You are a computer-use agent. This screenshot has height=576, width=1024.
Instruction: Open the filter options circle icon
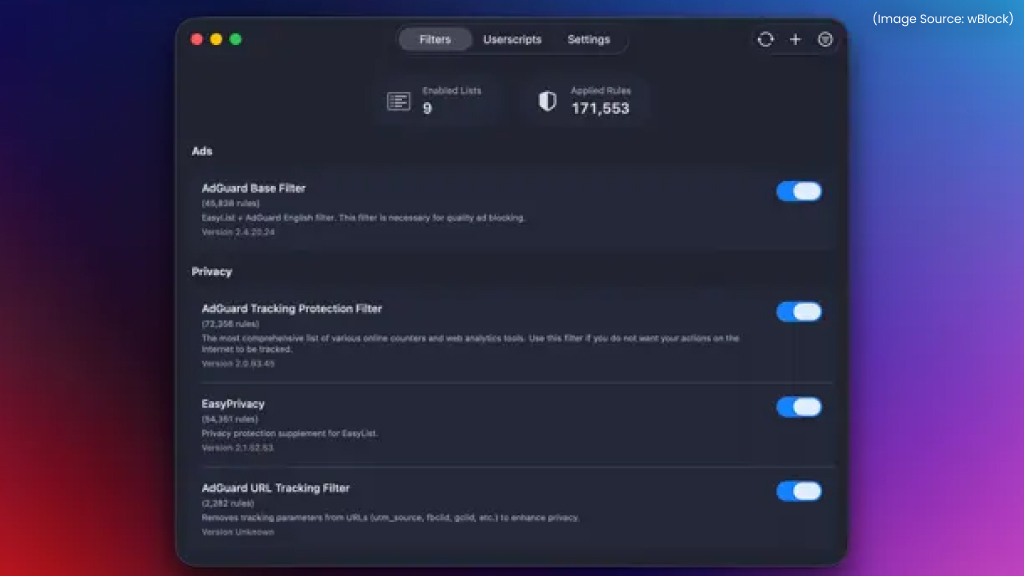[825, 39]
